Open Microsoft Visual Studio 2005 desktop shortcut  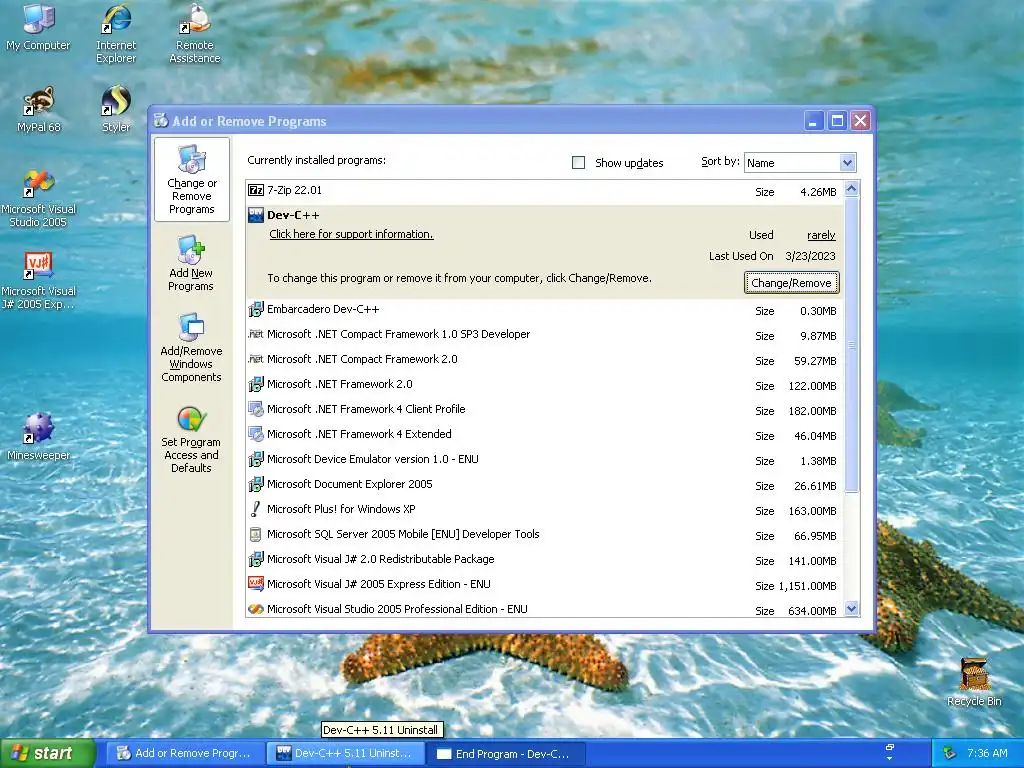click(39, 199)
